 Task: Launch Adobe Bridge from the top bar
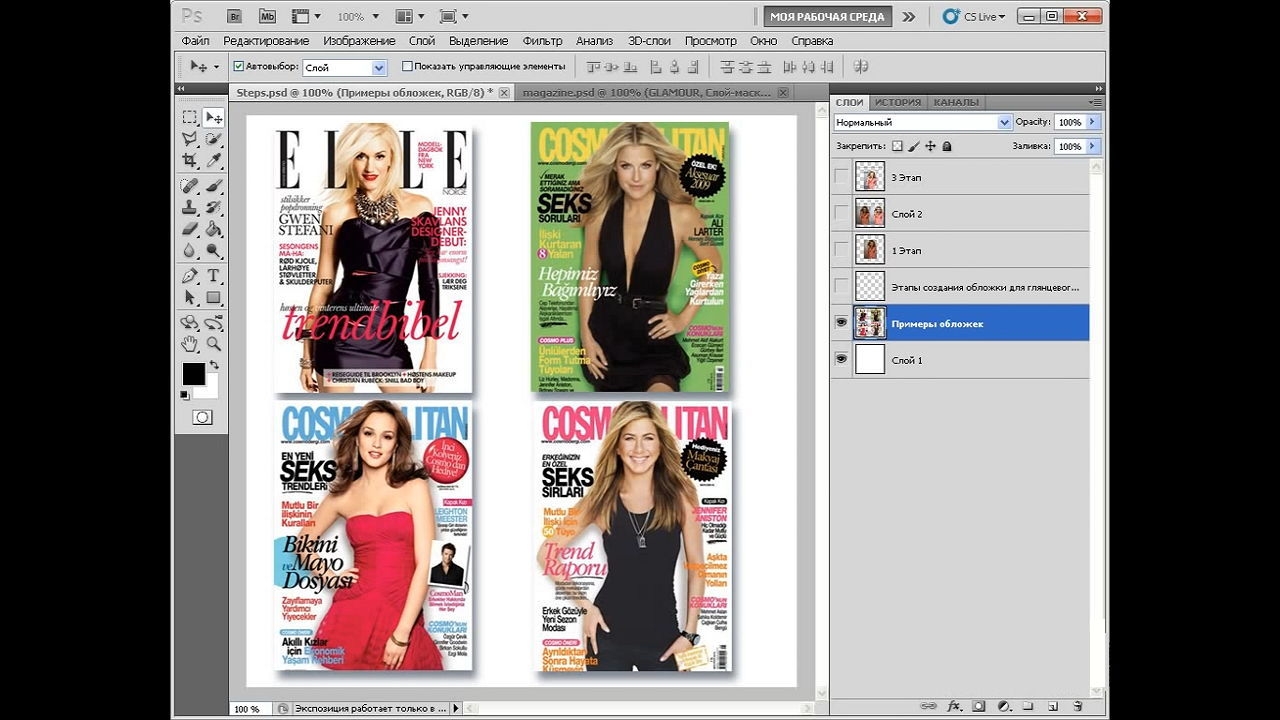pos(235,16)
